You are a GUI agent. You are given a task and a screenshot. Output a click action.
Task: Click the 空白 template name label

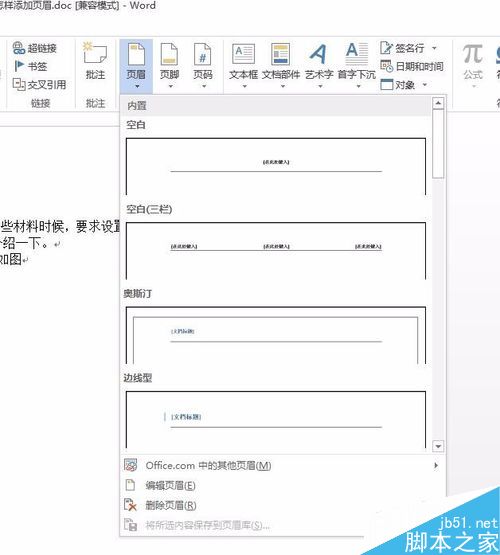click(x=136, y=125)
